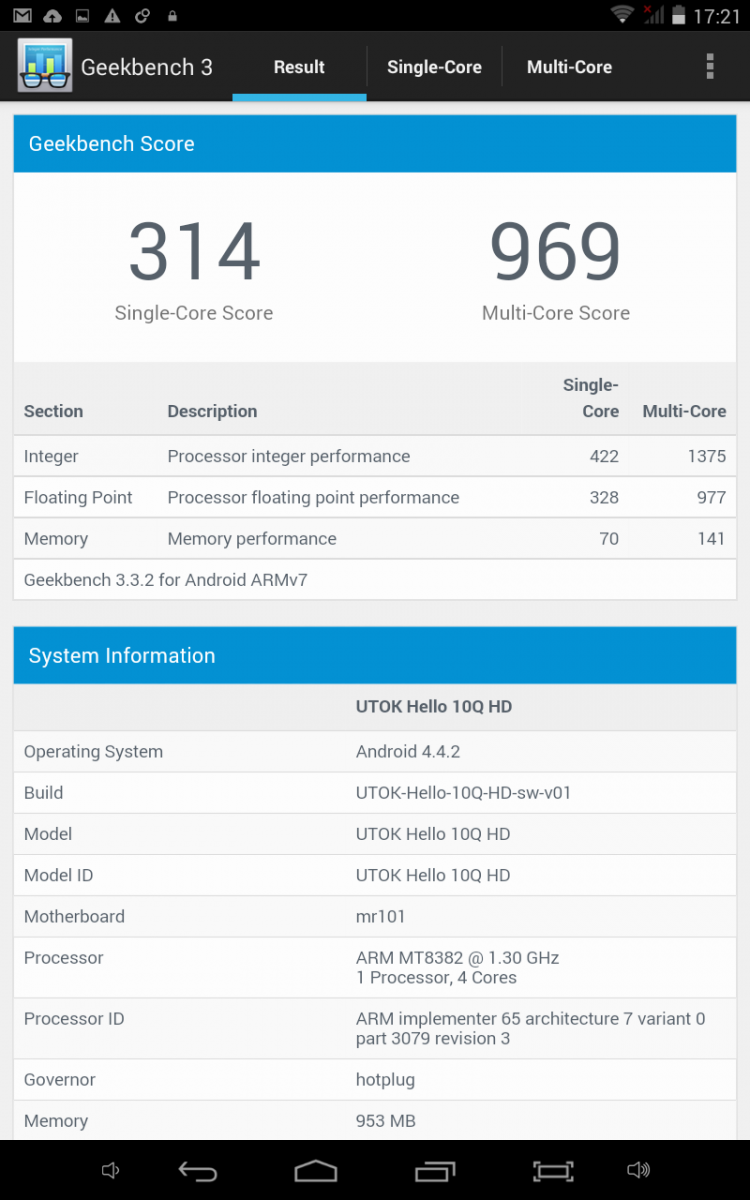Screen dimensions: 750x1200
Task: Tap the Android back navigation arrow
Action: (198, 1170)
